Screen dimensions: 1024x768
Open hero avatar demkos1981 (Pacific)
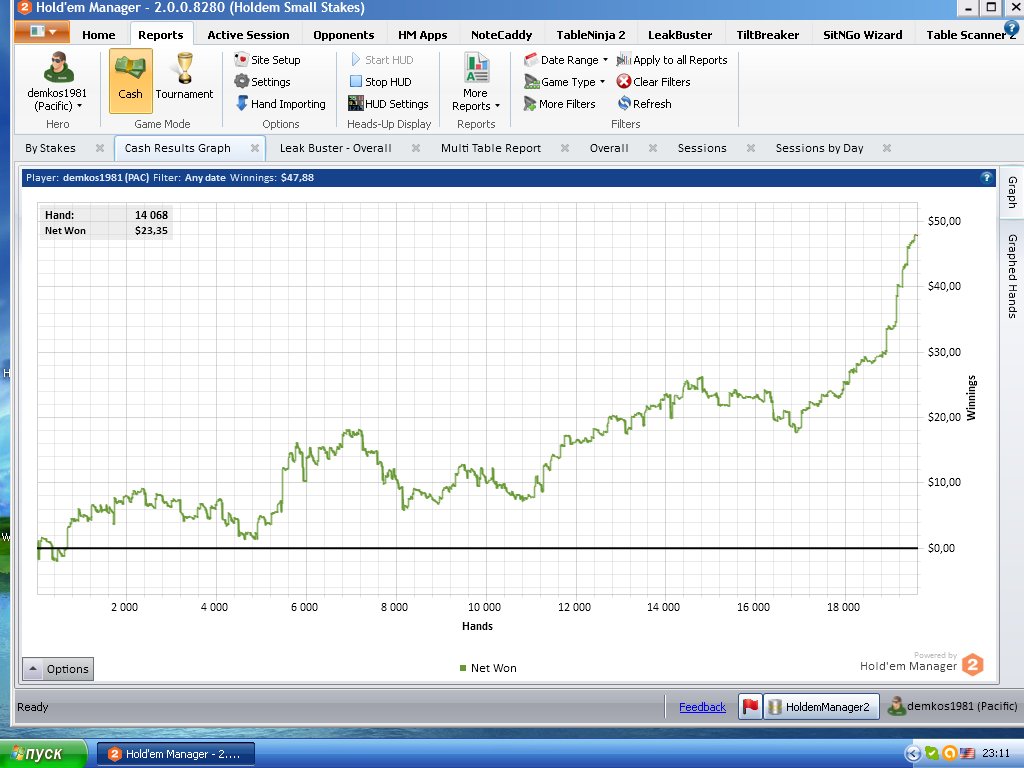pyautogui.click(x=57, y=67)
